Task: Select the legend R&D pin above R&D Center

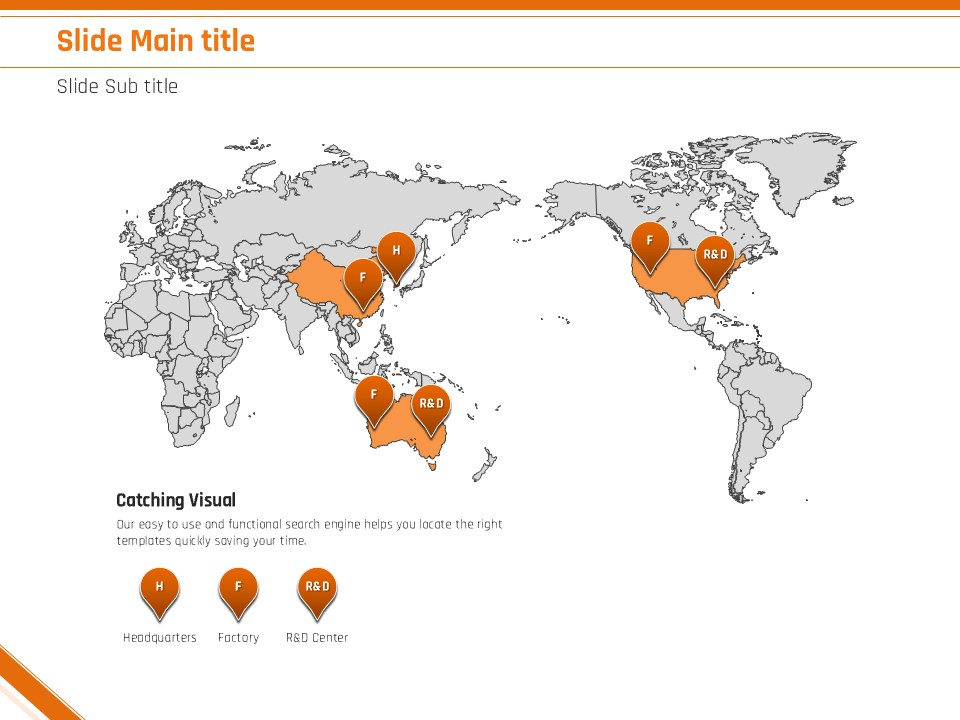Action: pyautogui.click(x=317, y=588)
